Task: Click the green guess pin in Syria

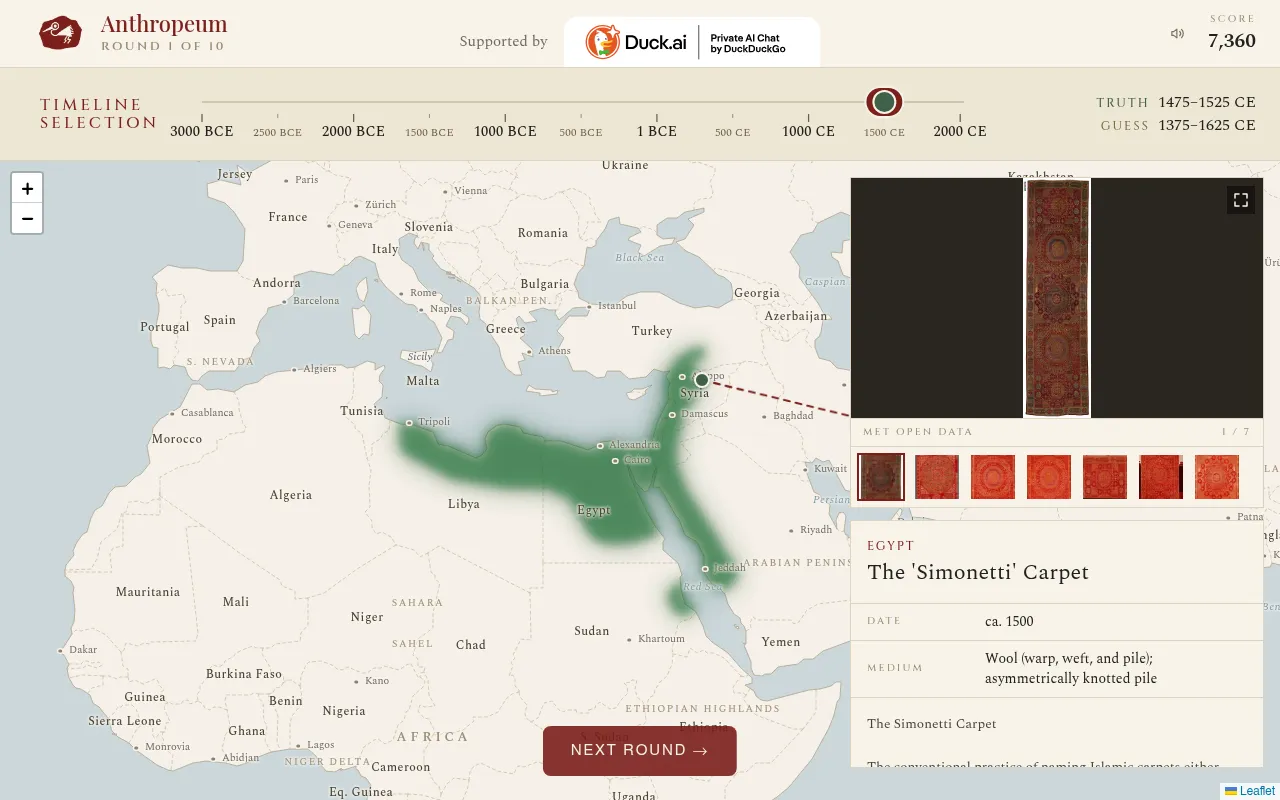Action: pyautogui.click(x=702, y=380)
